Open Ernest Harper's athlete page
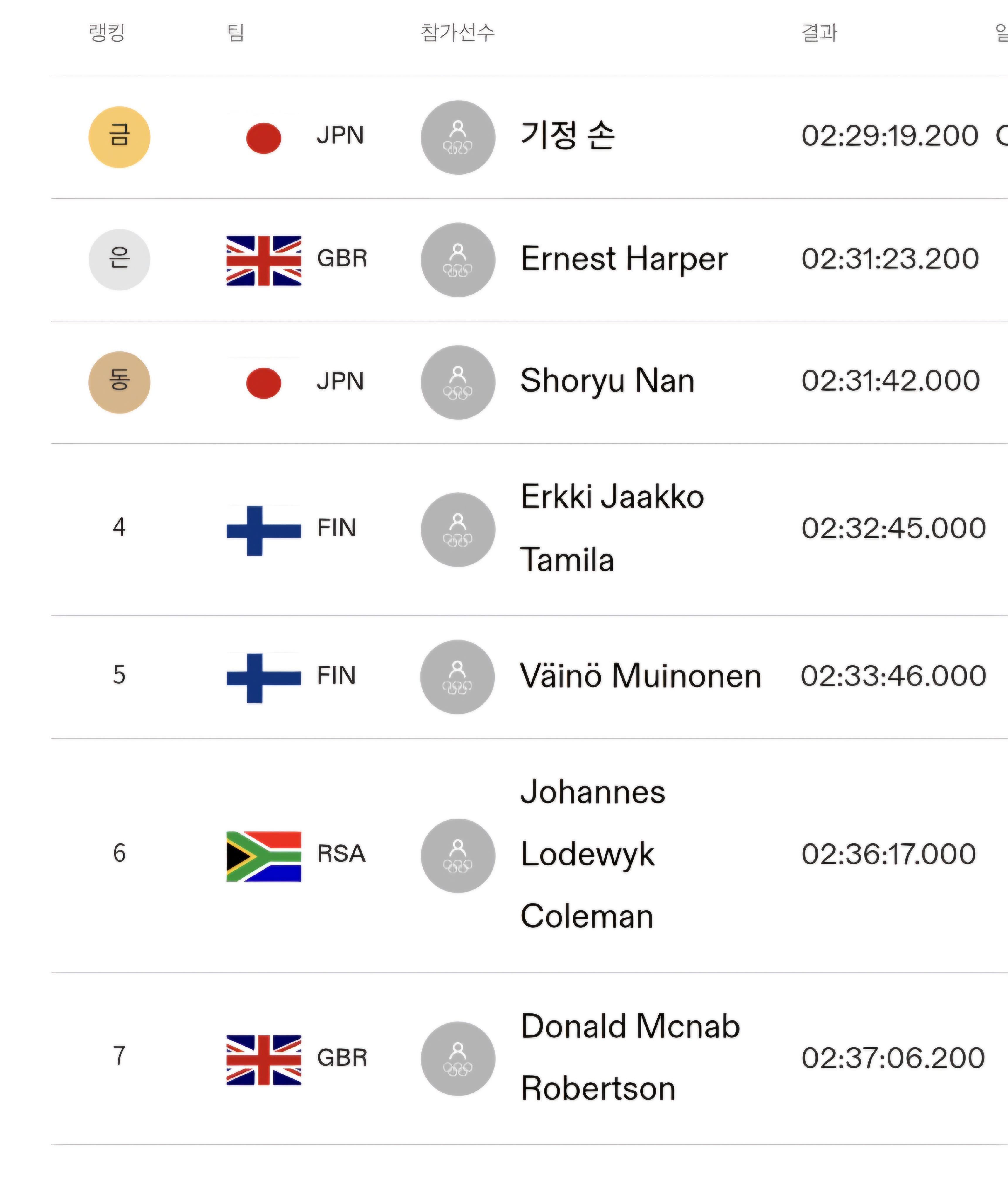 click(x=624, y=259)
